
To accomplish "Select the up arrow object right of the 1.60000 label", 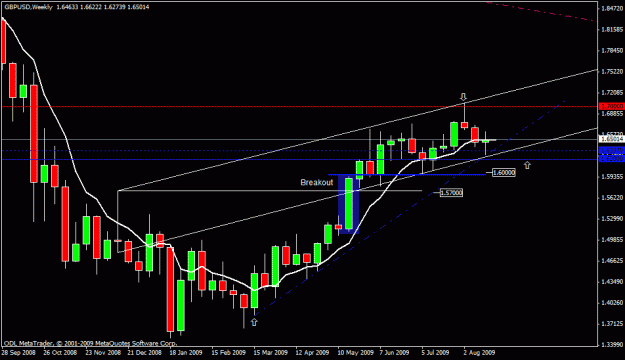I will [527, 165].
